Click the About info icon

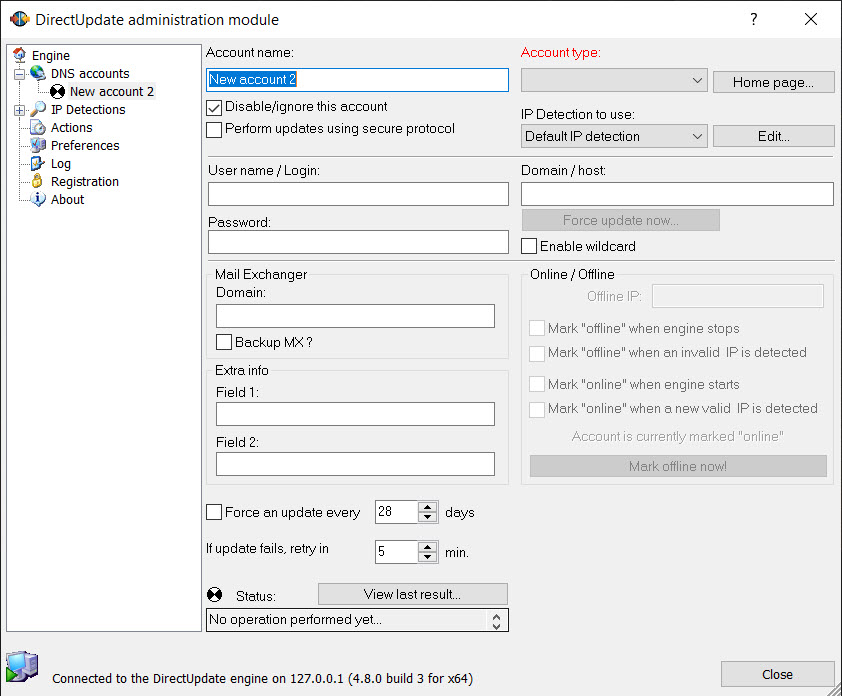tap(38, 199)
